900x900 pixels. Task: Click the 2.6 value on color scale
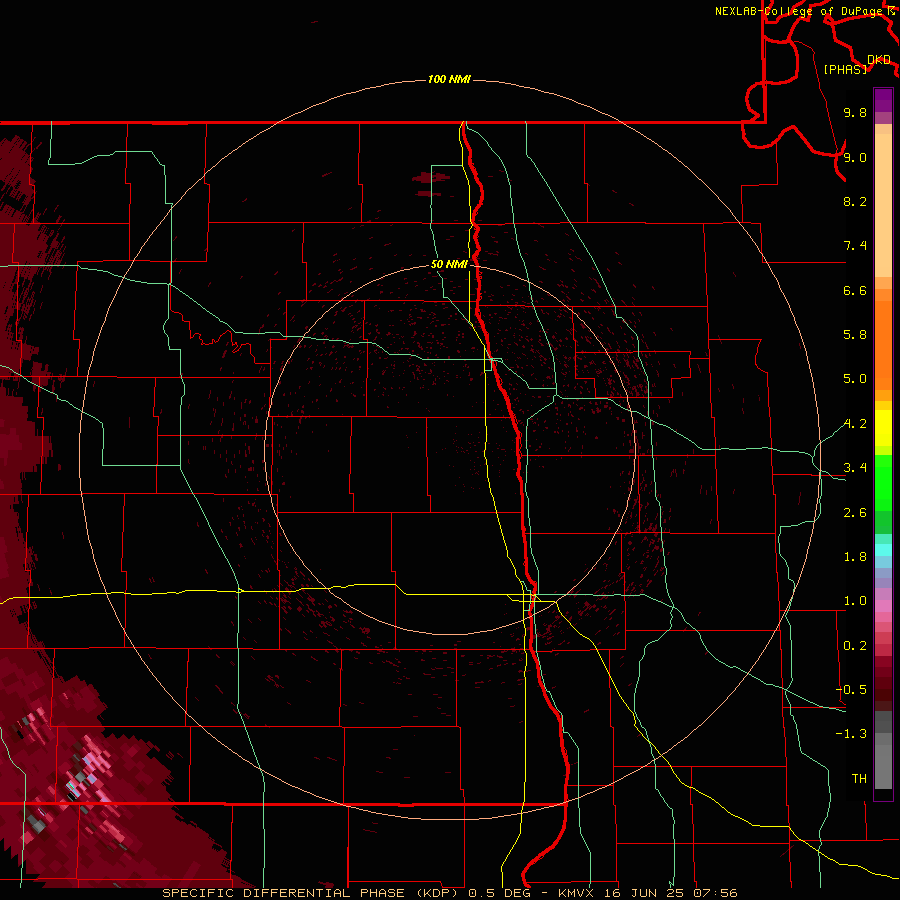tap(855, 513)
